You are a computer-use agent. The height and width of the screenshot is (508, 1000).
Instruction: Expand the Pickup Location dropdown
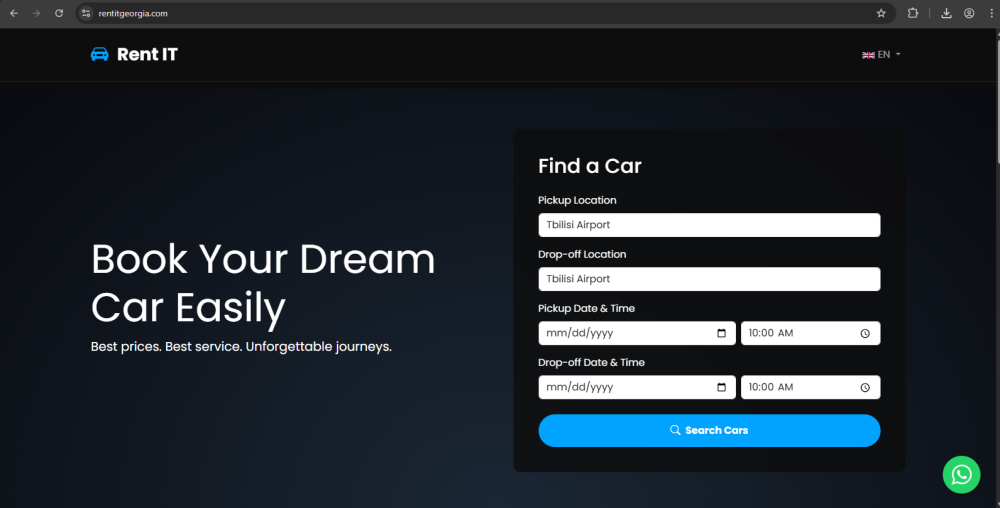point(709,225)
